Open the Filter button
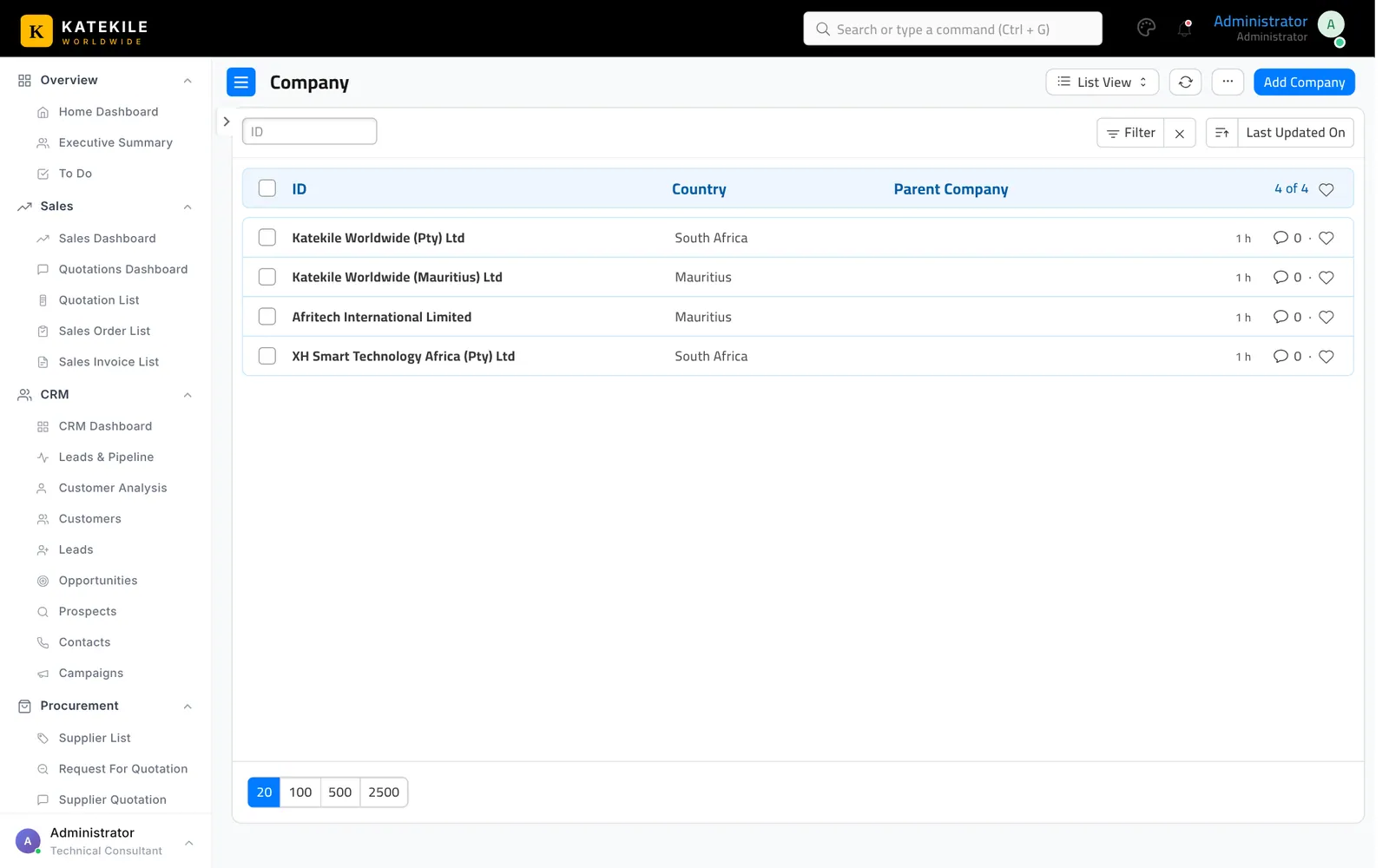Image resolution: width=1389 pixels, height=868 pixels. coord(1130,133)
